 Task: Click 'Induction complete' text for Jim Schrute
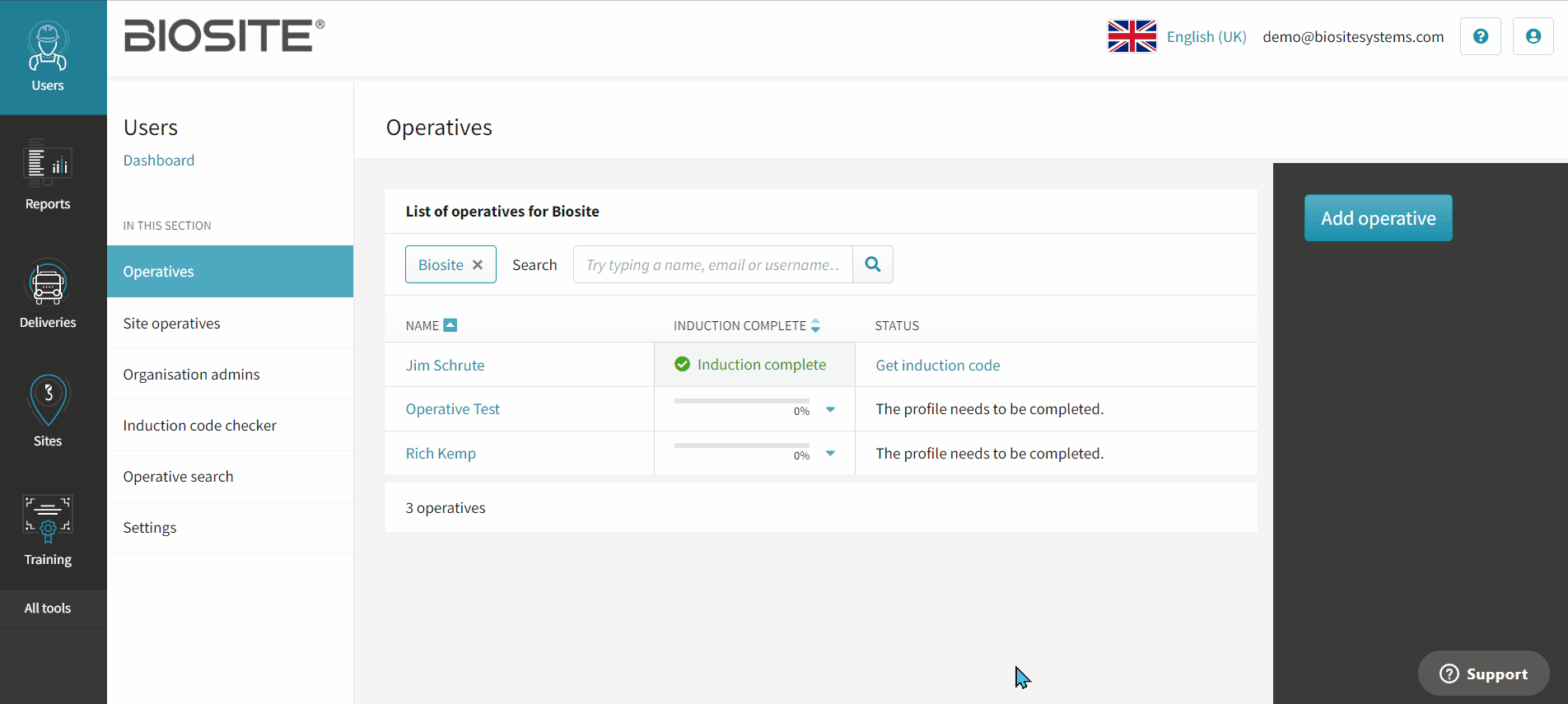[761, 365]
